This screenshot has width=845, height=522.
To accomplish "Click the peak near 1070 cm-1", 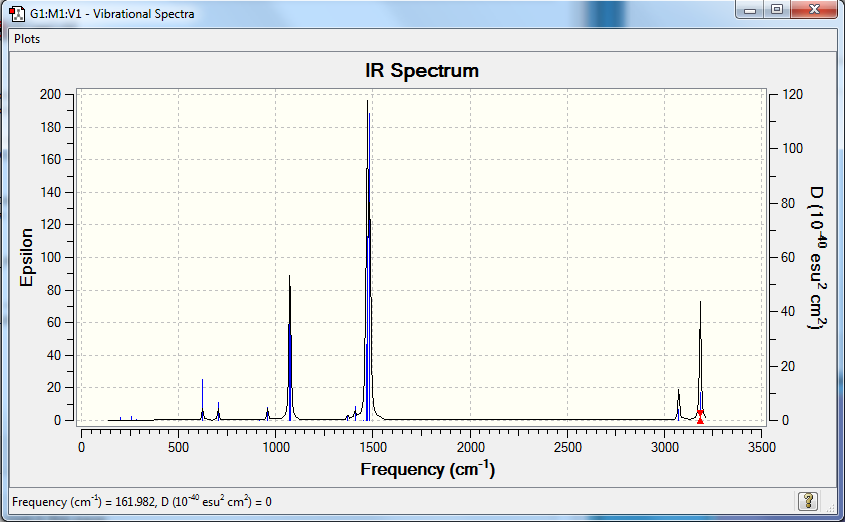I will point(290,347).
